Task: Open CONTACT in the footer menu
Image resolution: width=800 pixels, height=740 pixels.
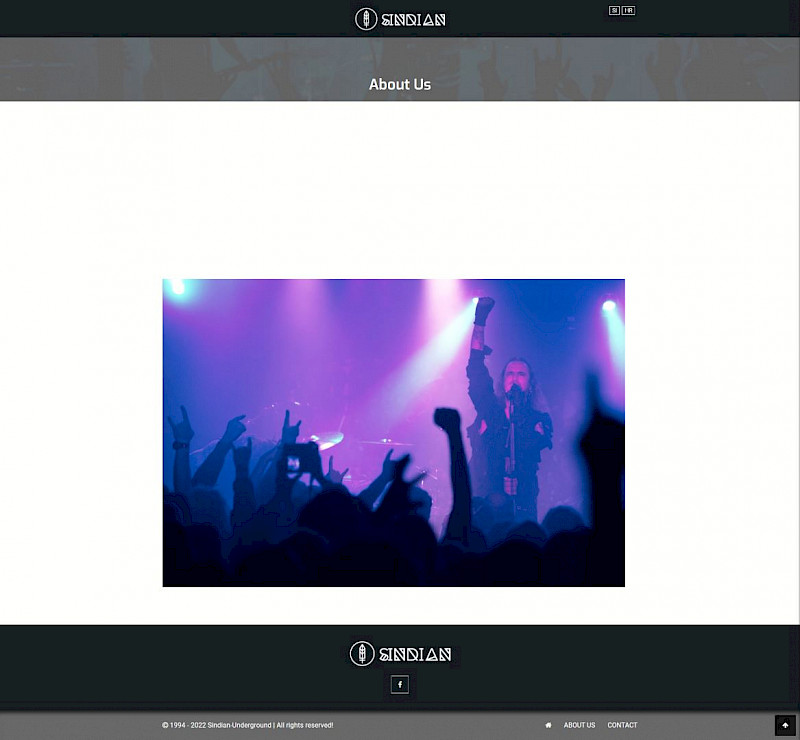Action: pyautogui.click(x=622, y=725)
